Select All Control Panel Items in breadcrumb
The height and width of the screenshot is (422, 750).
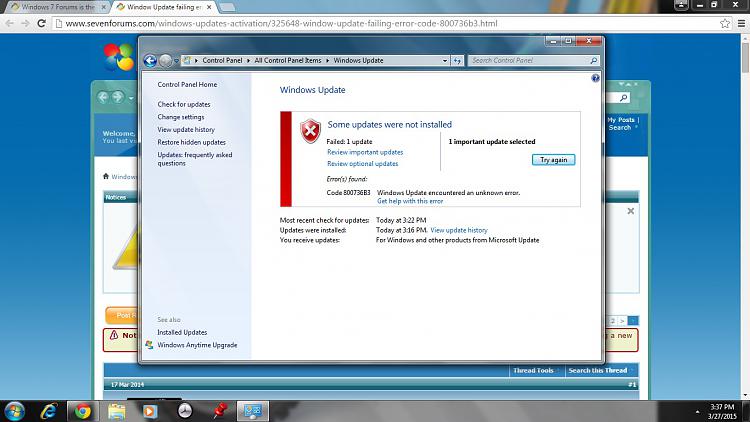click(x=287, y=60)
